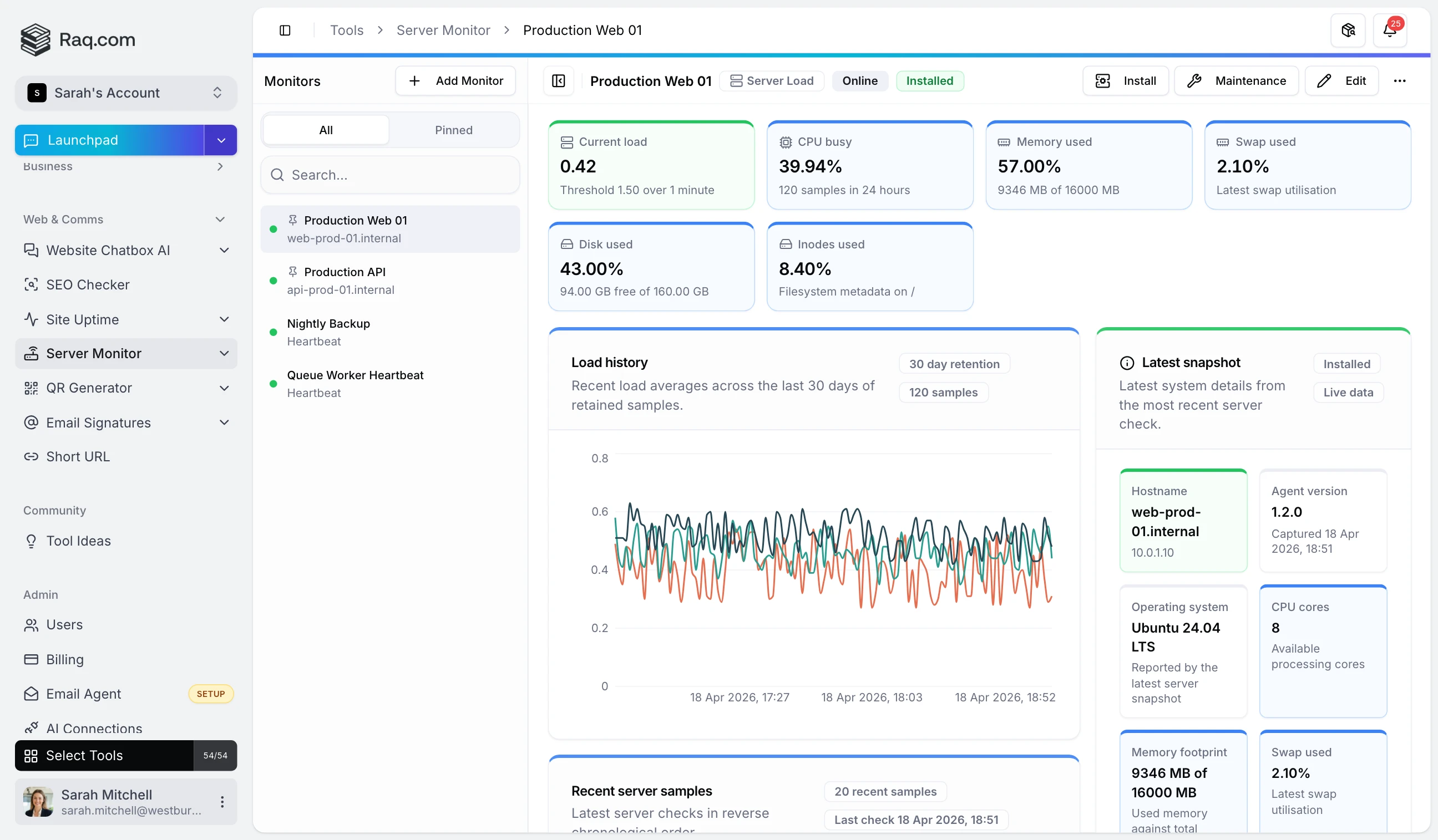This screenshot has width=1438, height=840.
Task: Open the QR Generator tool
Action: (x=89, y=388)
